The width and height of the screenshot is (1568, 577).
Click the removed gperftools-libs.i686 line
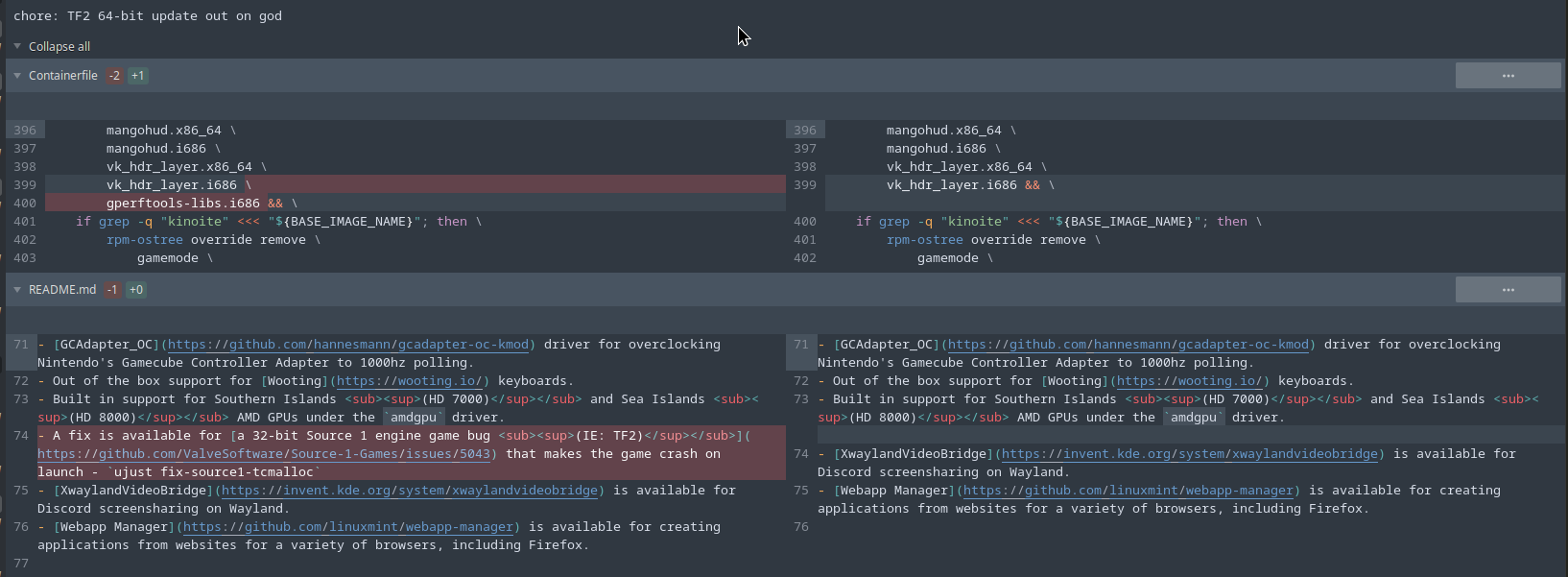click(182, 204)
